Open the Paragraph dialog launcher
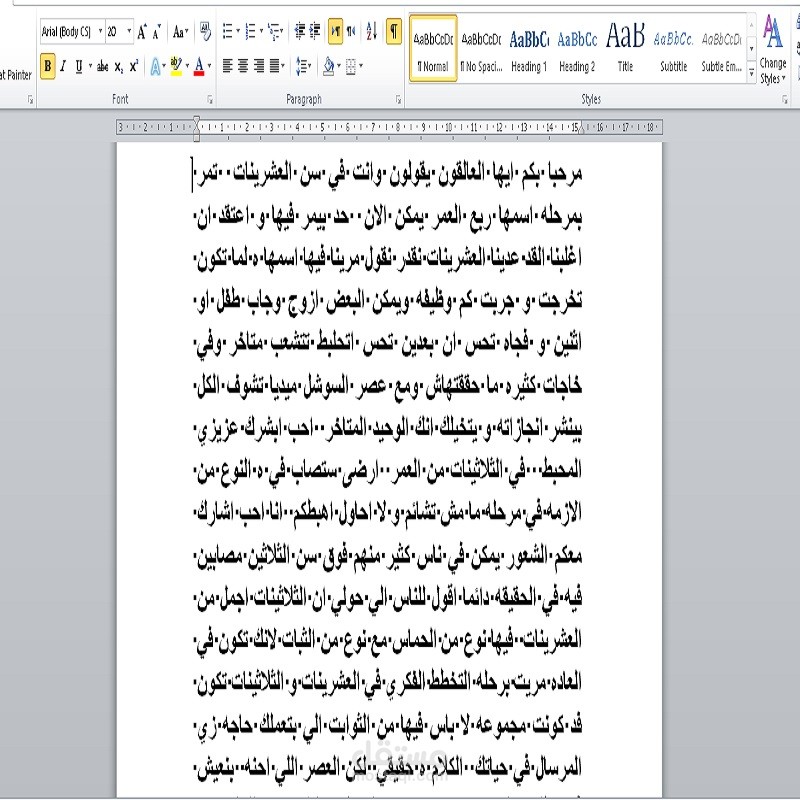 coord(398,100)
